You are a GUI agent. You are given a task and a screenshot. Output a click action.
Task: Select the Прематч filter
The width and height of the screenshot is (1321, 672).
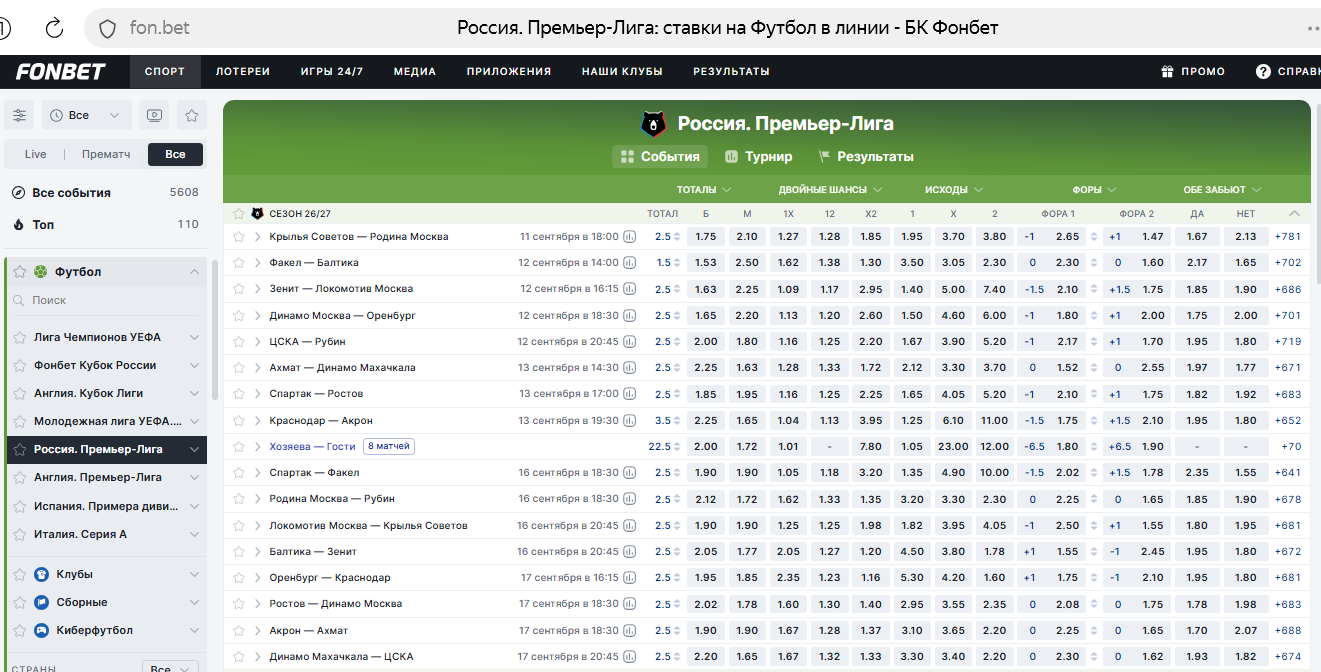106,154
